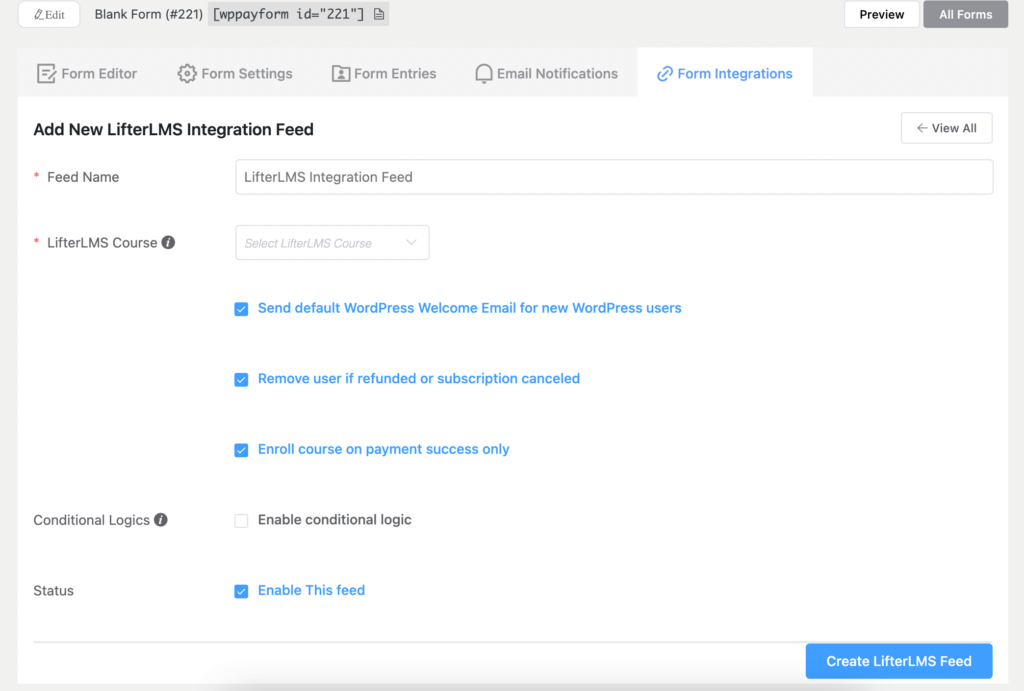Click the Status label

click(x=54, y=590)
